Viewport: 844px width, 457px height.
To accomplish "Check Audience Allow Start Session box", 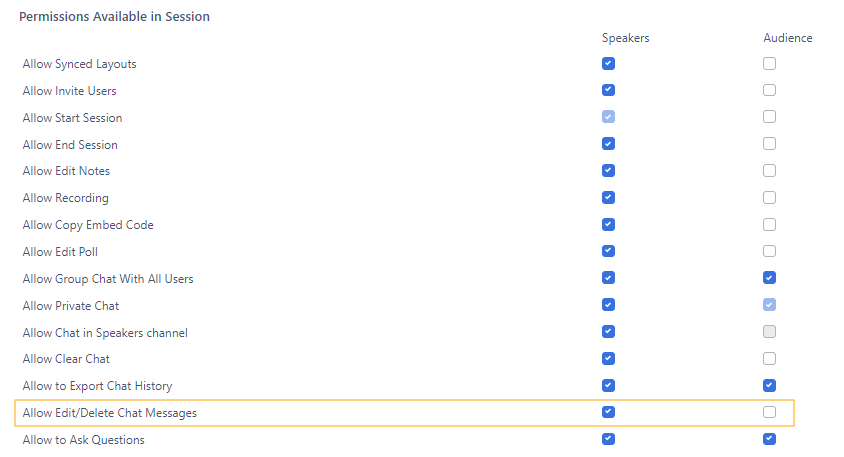I will [769, 117].
